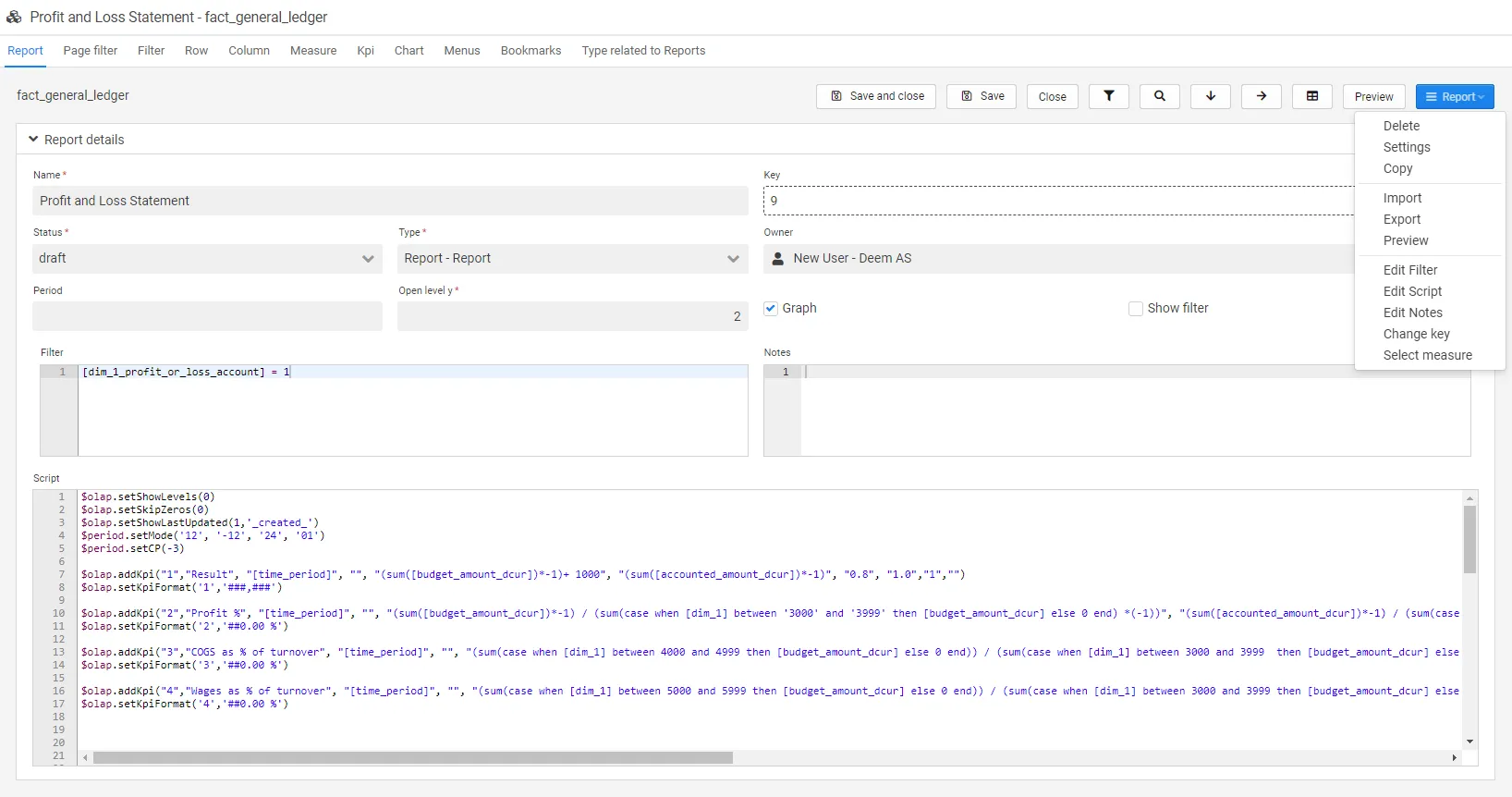
Task: Click the script horizontal scrollbar
Action: pos(412,758)
